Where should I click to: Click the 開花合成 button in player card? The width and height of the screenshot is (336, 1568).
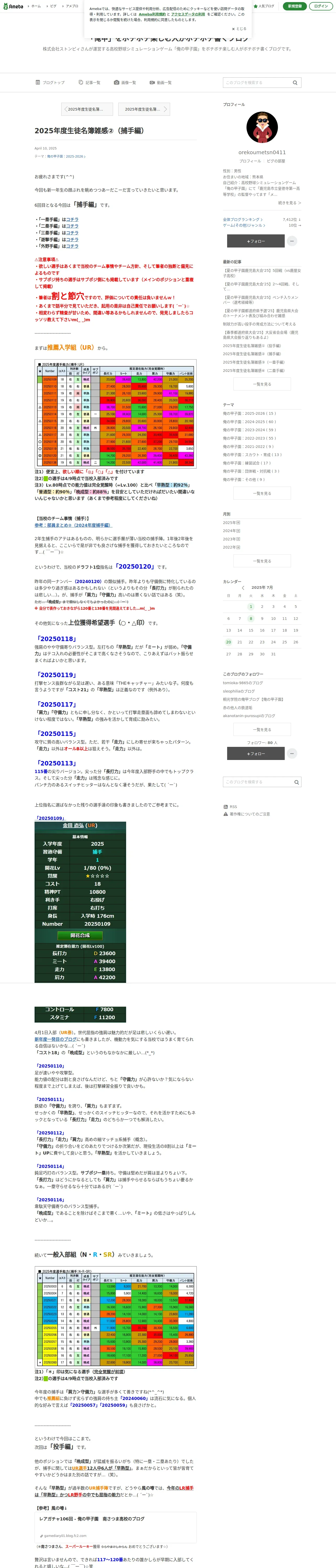click(x=80, y=936)
